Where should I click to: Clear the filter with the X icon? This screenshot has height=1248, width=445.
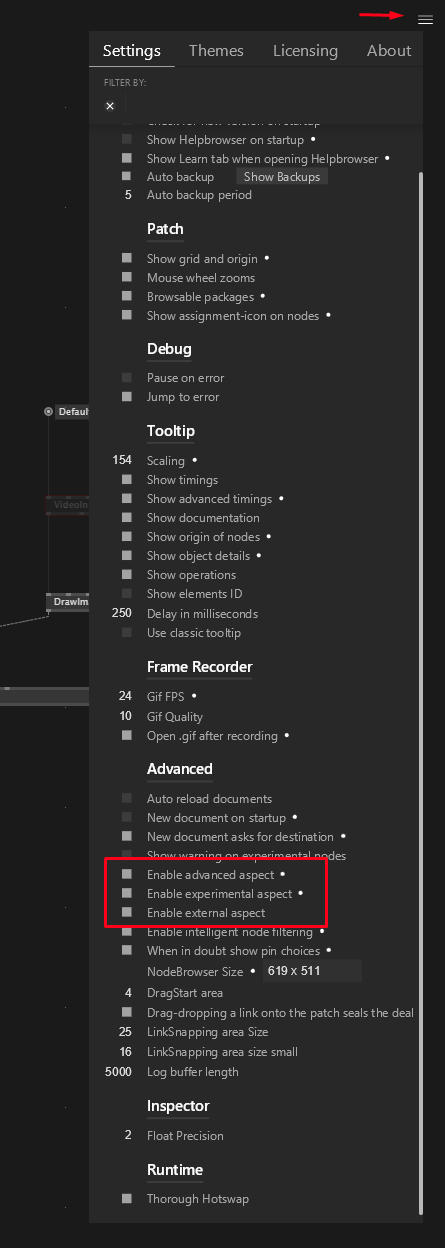110,106
